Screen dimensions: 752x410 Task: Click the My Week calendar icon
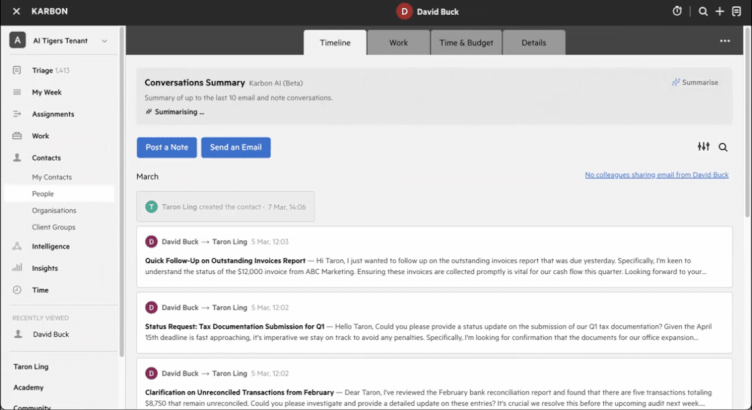point(17,92)
